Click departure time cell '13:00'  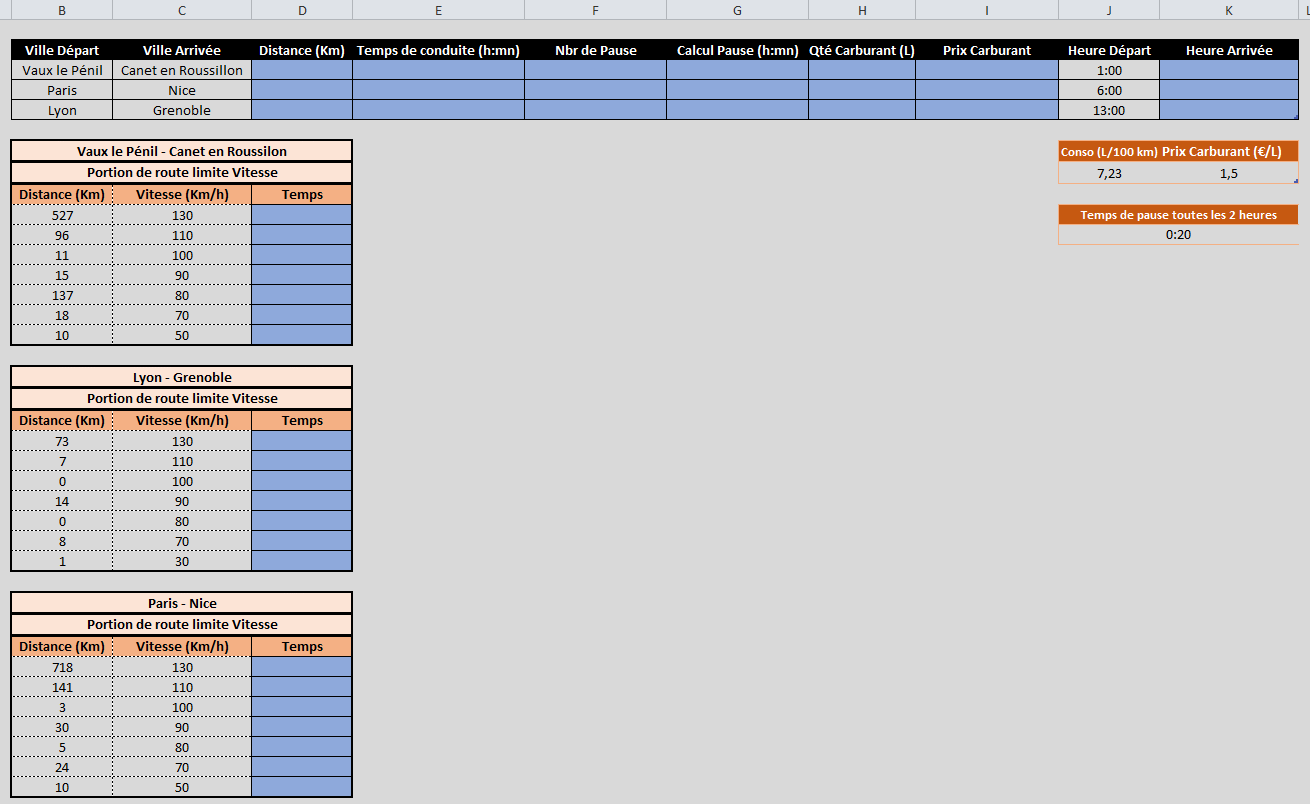1109,110
